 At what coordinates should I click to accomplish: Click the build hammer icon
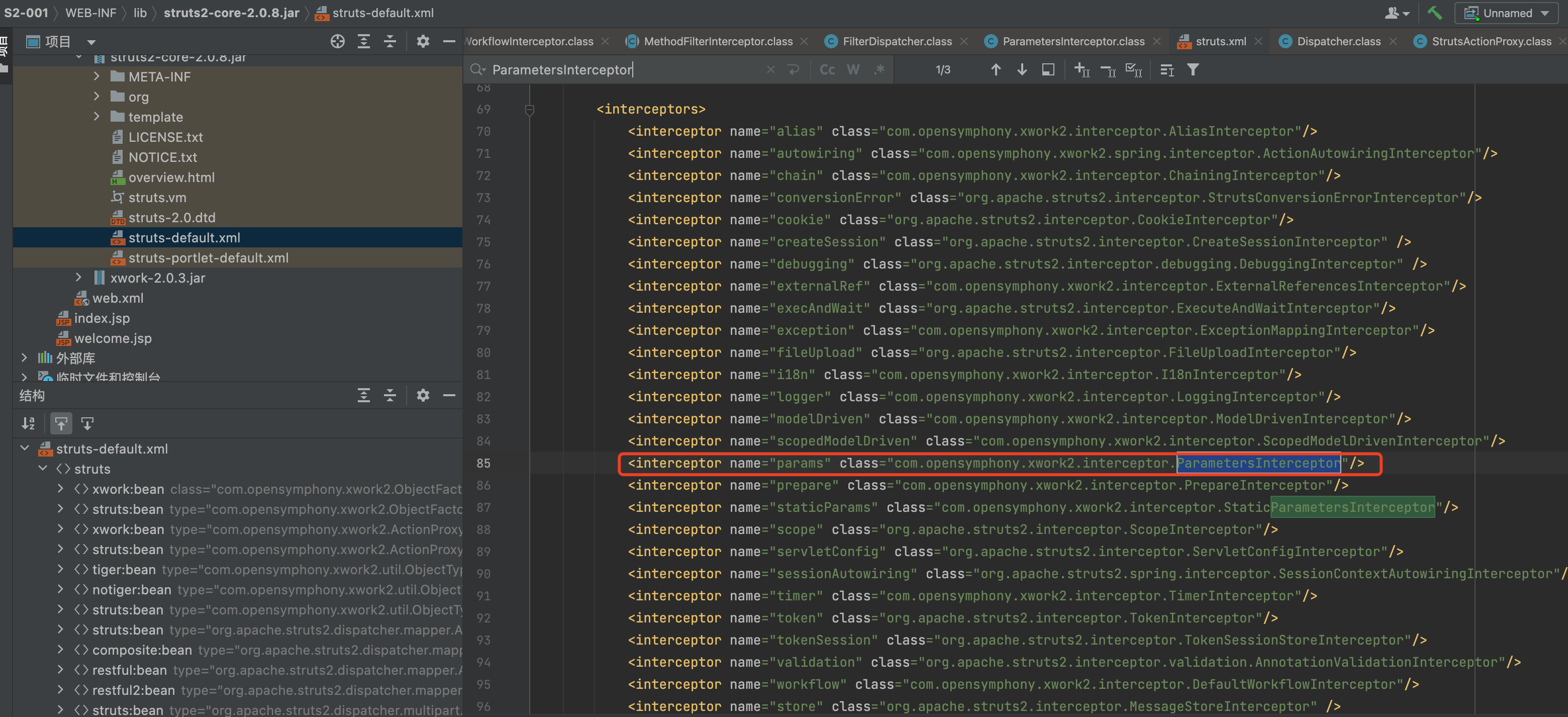(1434, 13)
